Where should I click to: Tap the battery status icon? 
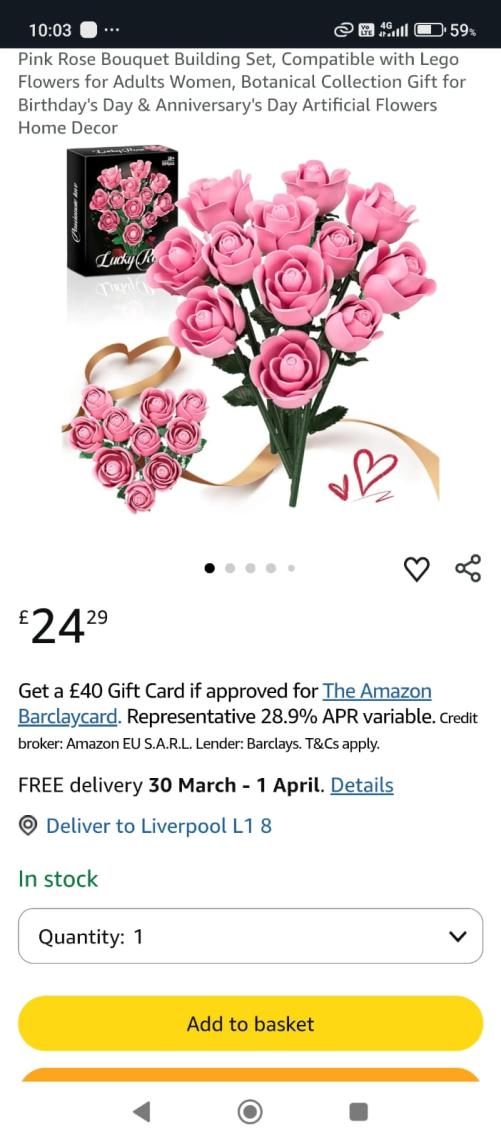430,30
